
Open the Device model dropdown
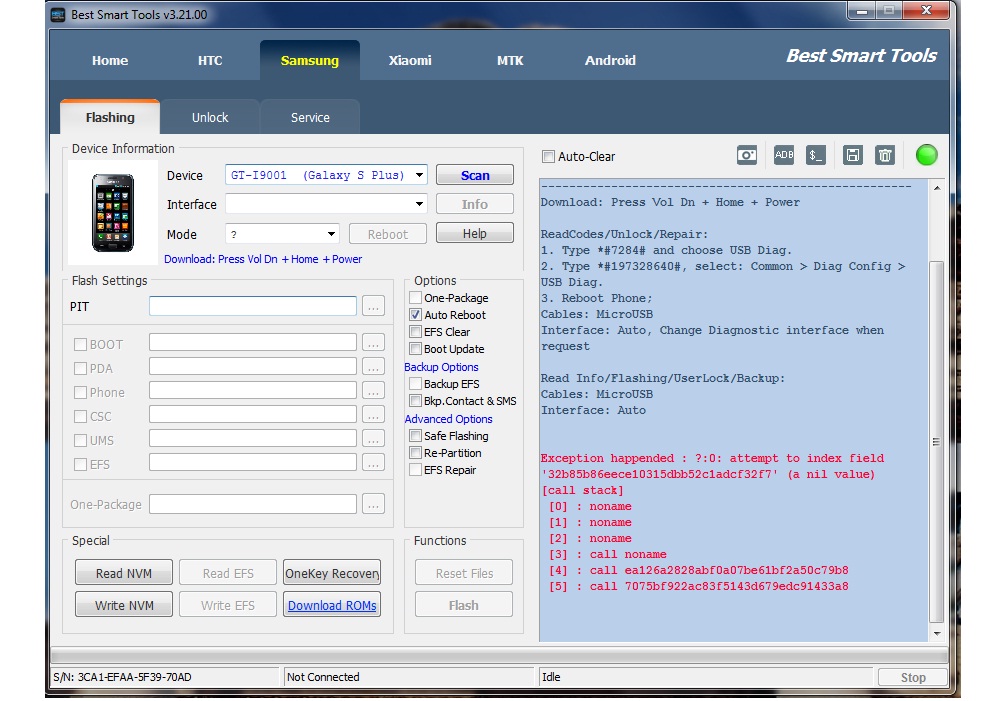pyautogui.click(x=419, y=175)
